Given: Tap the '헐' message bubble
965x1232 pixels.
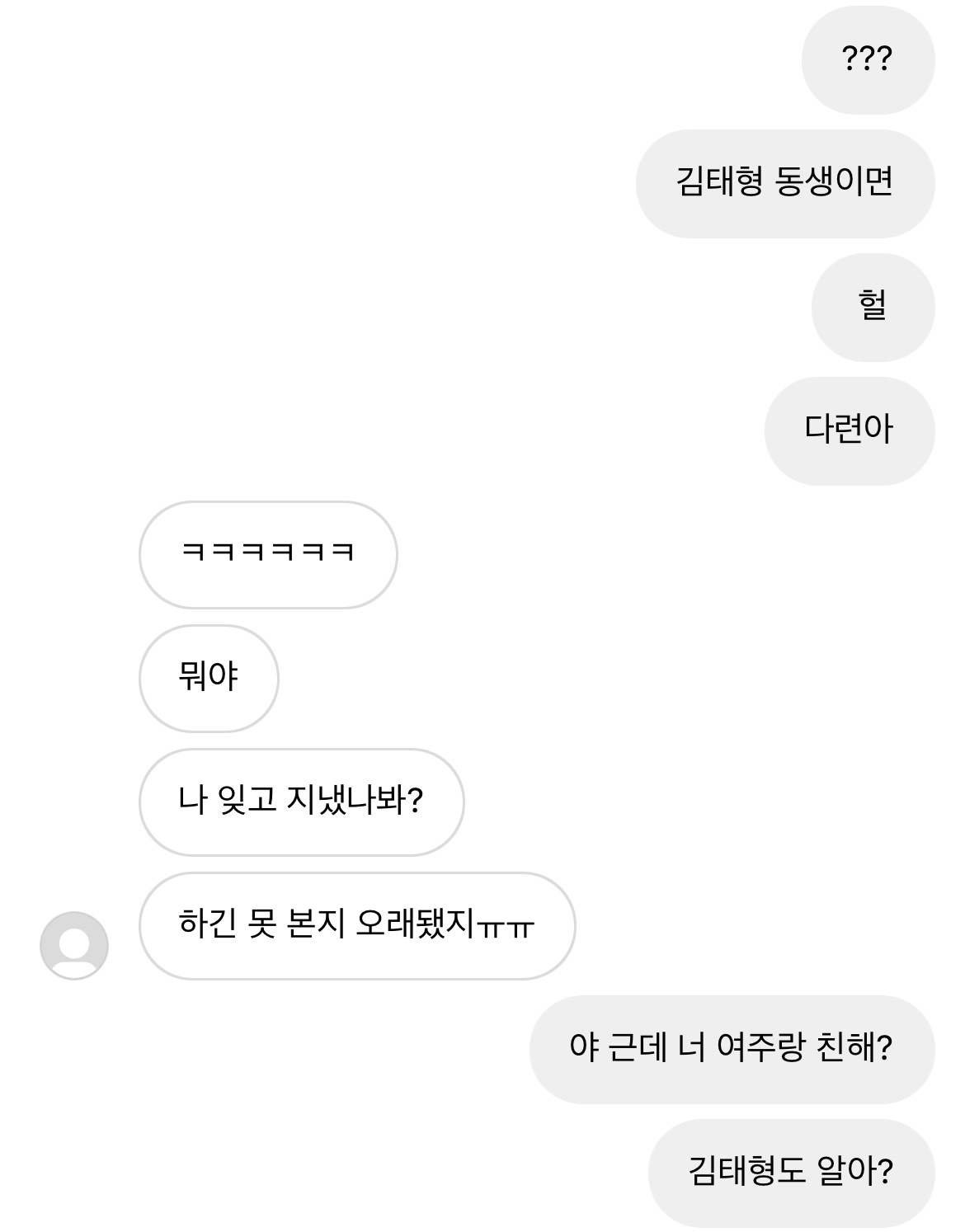Looking at the screenshot, I should tap(873, 307).
